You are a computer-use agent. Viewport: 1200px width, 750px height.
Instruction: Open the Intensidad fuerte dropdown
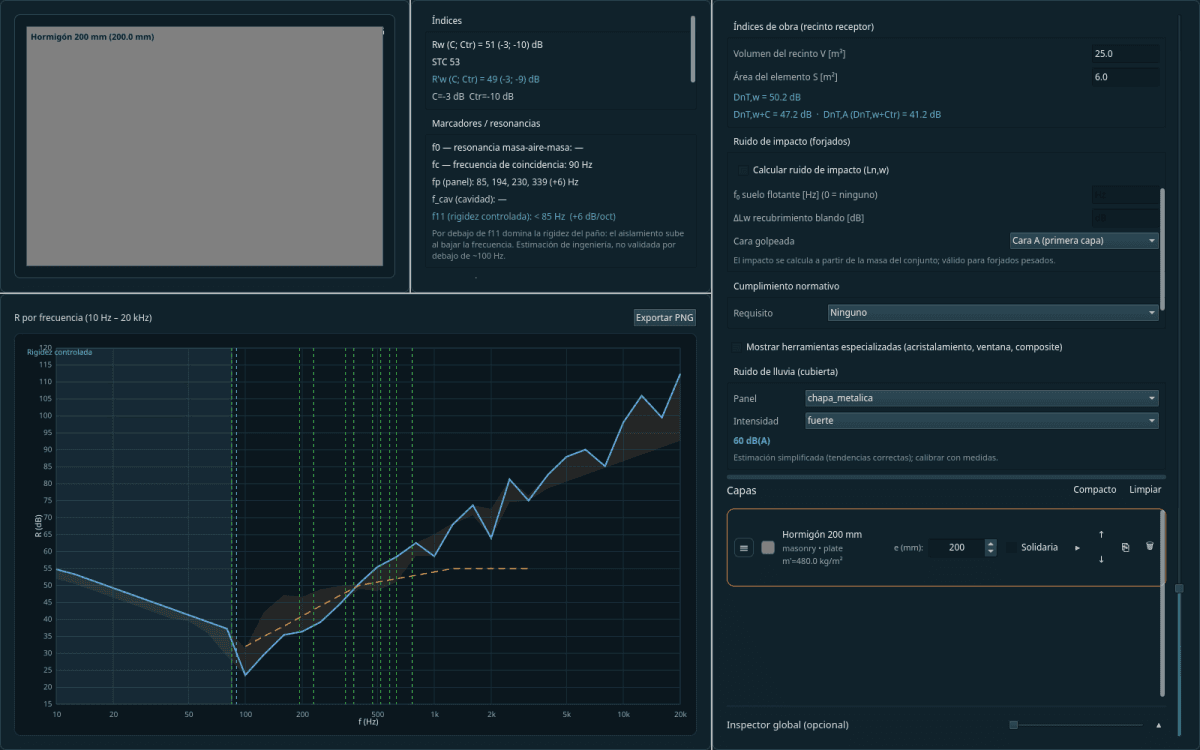point(982,421)
